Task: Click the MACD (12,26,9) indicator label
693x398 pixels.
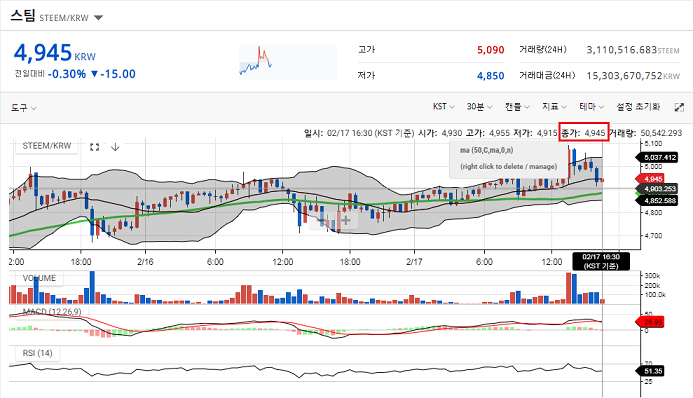Action: [x=52, y=311]
